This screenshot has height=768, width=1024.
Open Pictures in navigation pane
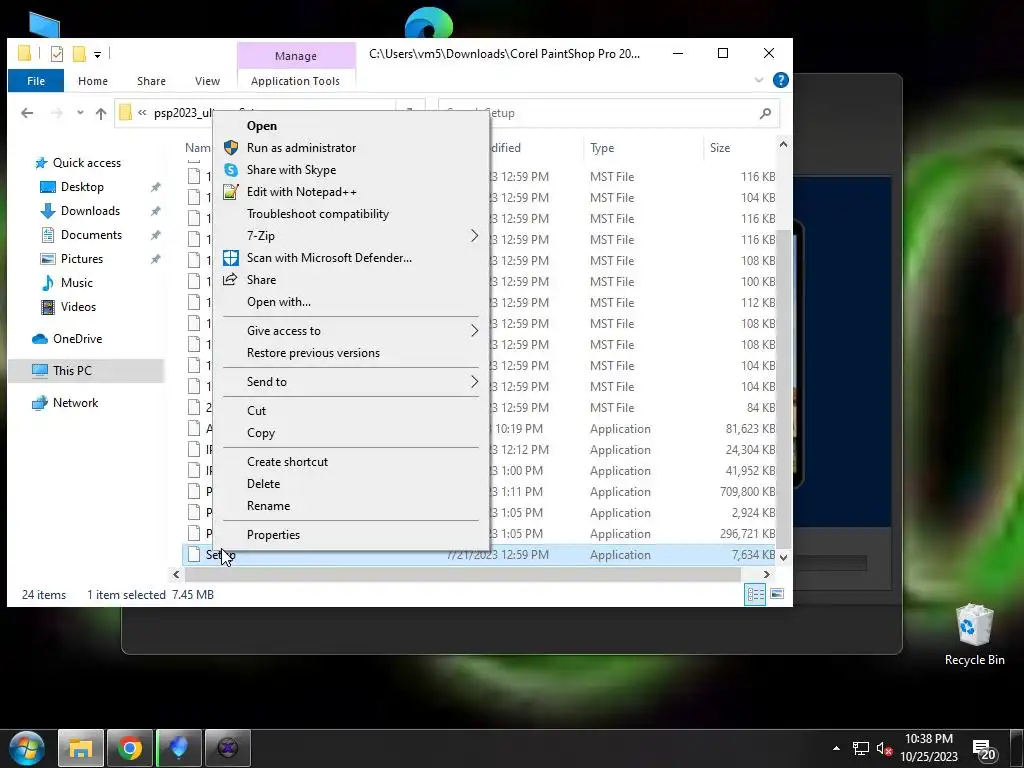[x=82, y=259]
